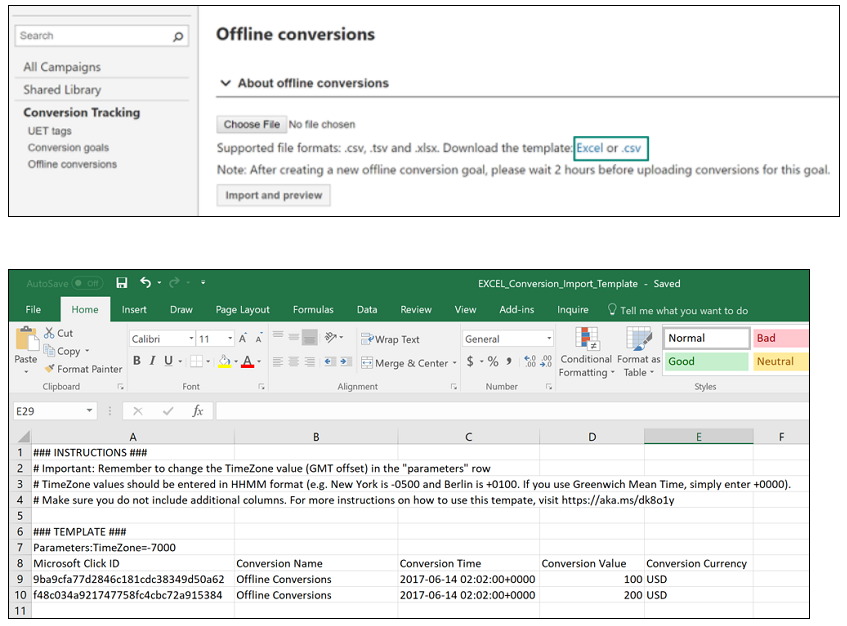Viewport: 847px width, 626px height.
Task: Click the Align Right icon
Action: click(x=310, y=362)
